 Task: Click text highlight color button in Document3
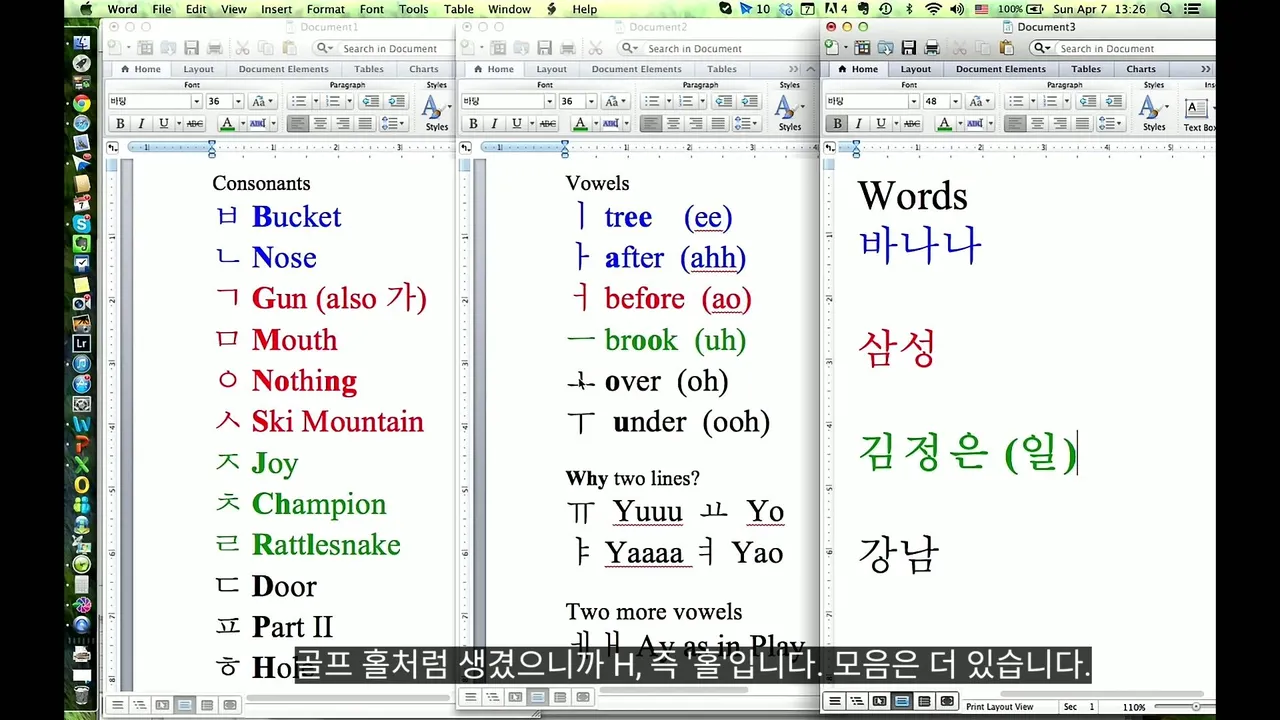(975, 123)
